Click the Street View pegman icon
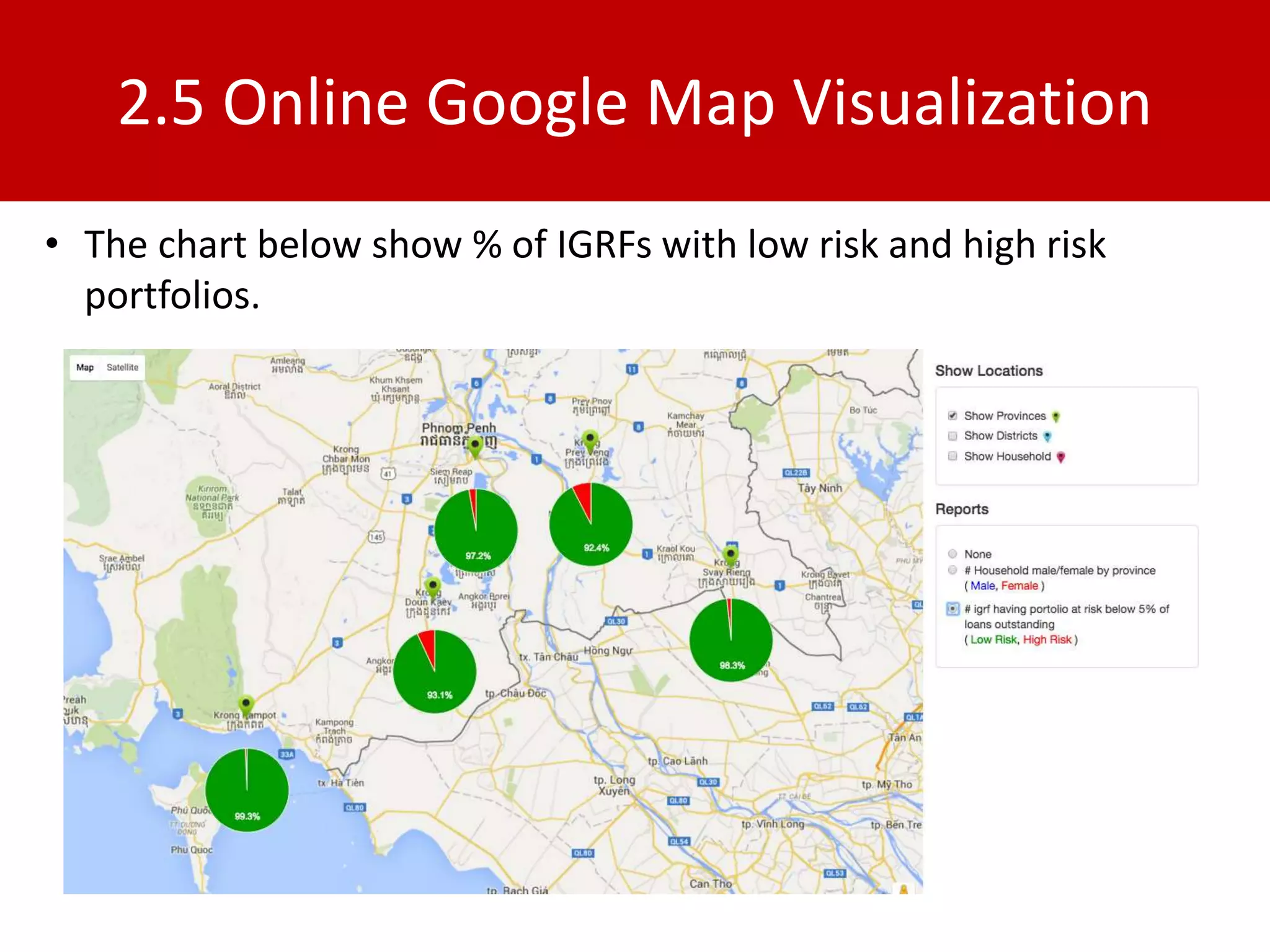 click(904, 889)
